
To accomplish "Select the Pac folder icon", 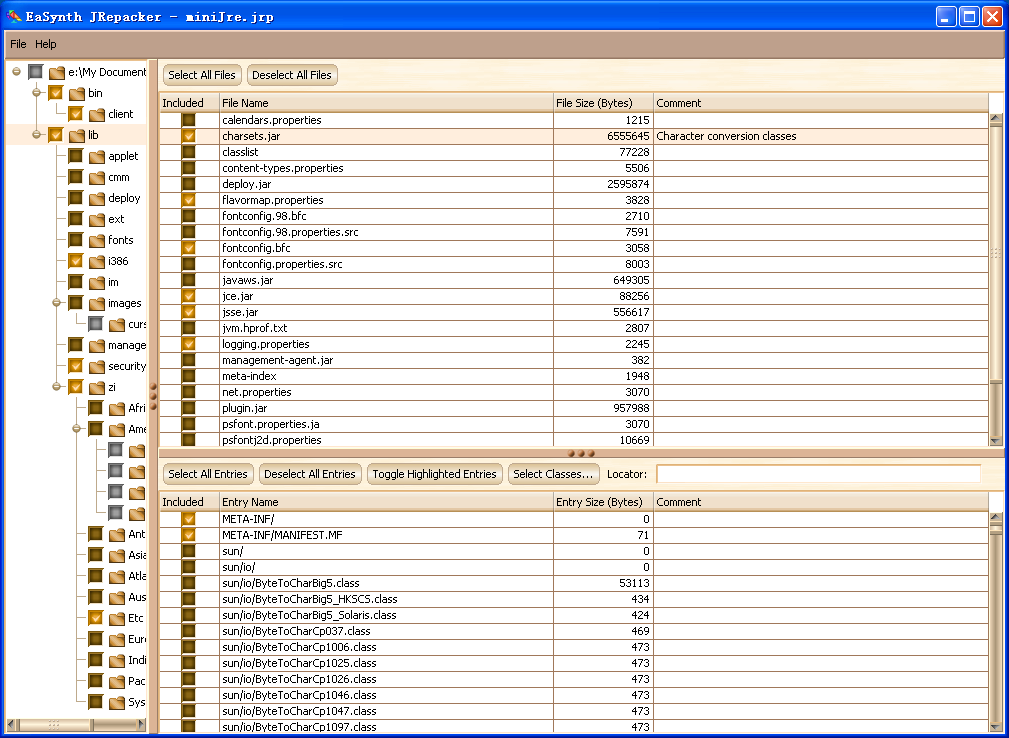I will point(117,681).
